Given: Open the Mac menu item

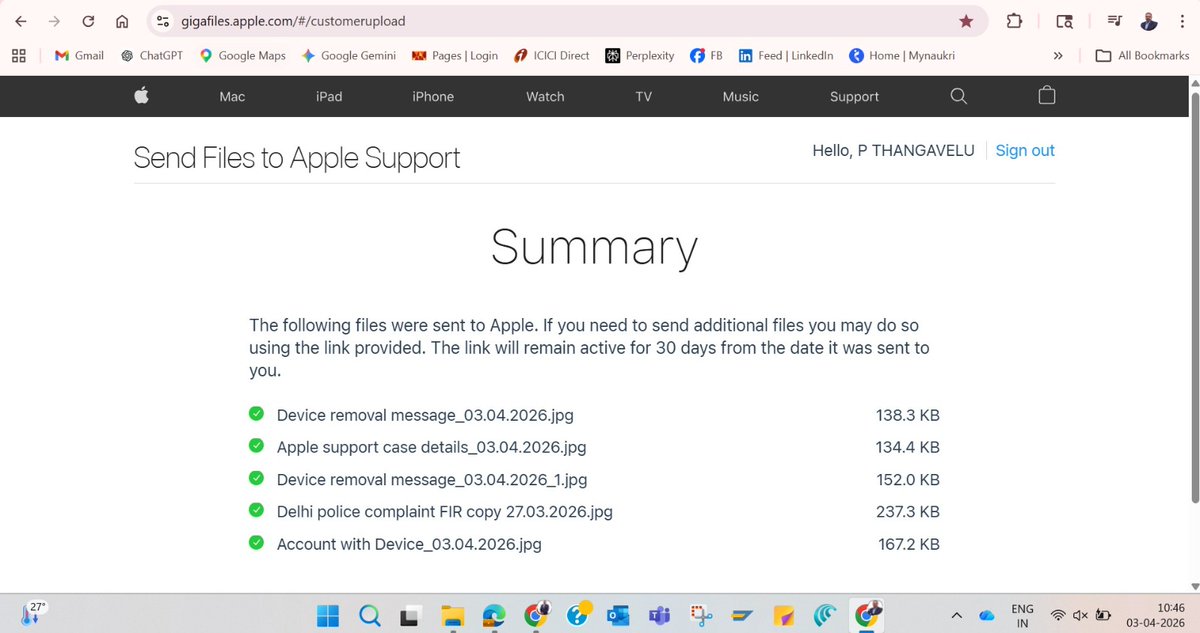Looking at the screenshot, I should pos(232,97).
